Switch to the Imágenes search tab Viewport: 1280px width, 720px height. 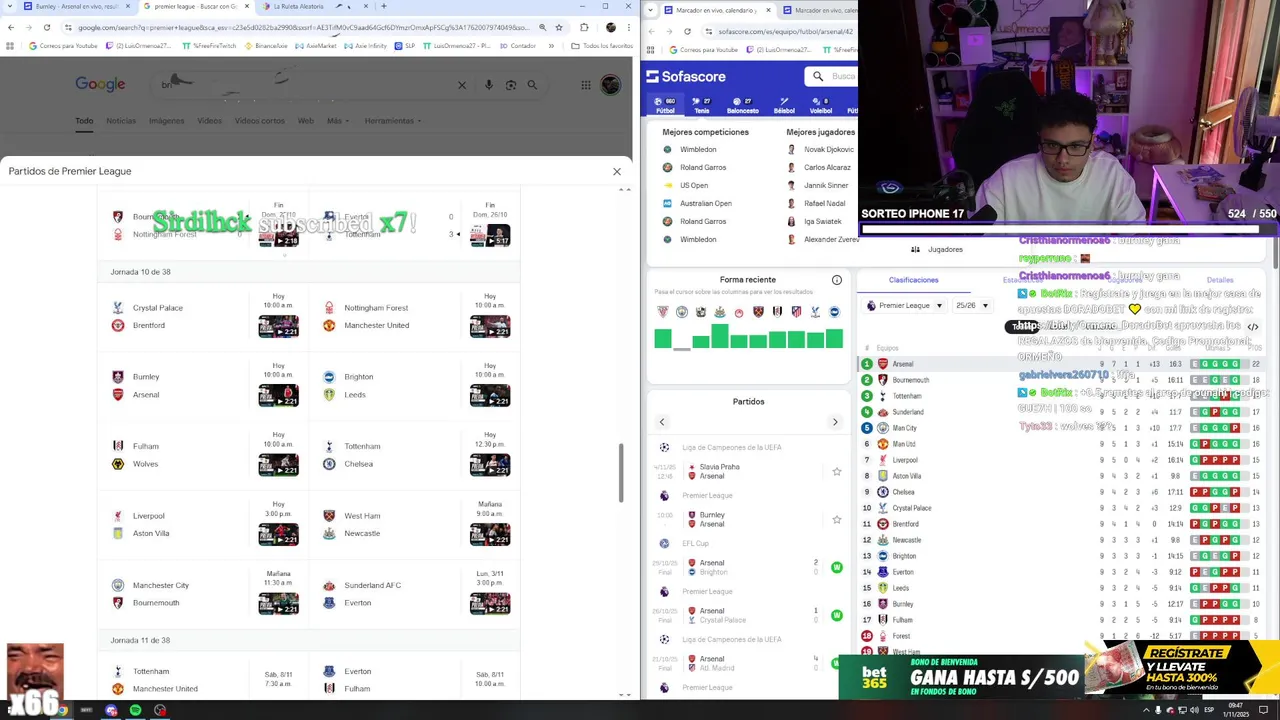[x=167, y=121]
